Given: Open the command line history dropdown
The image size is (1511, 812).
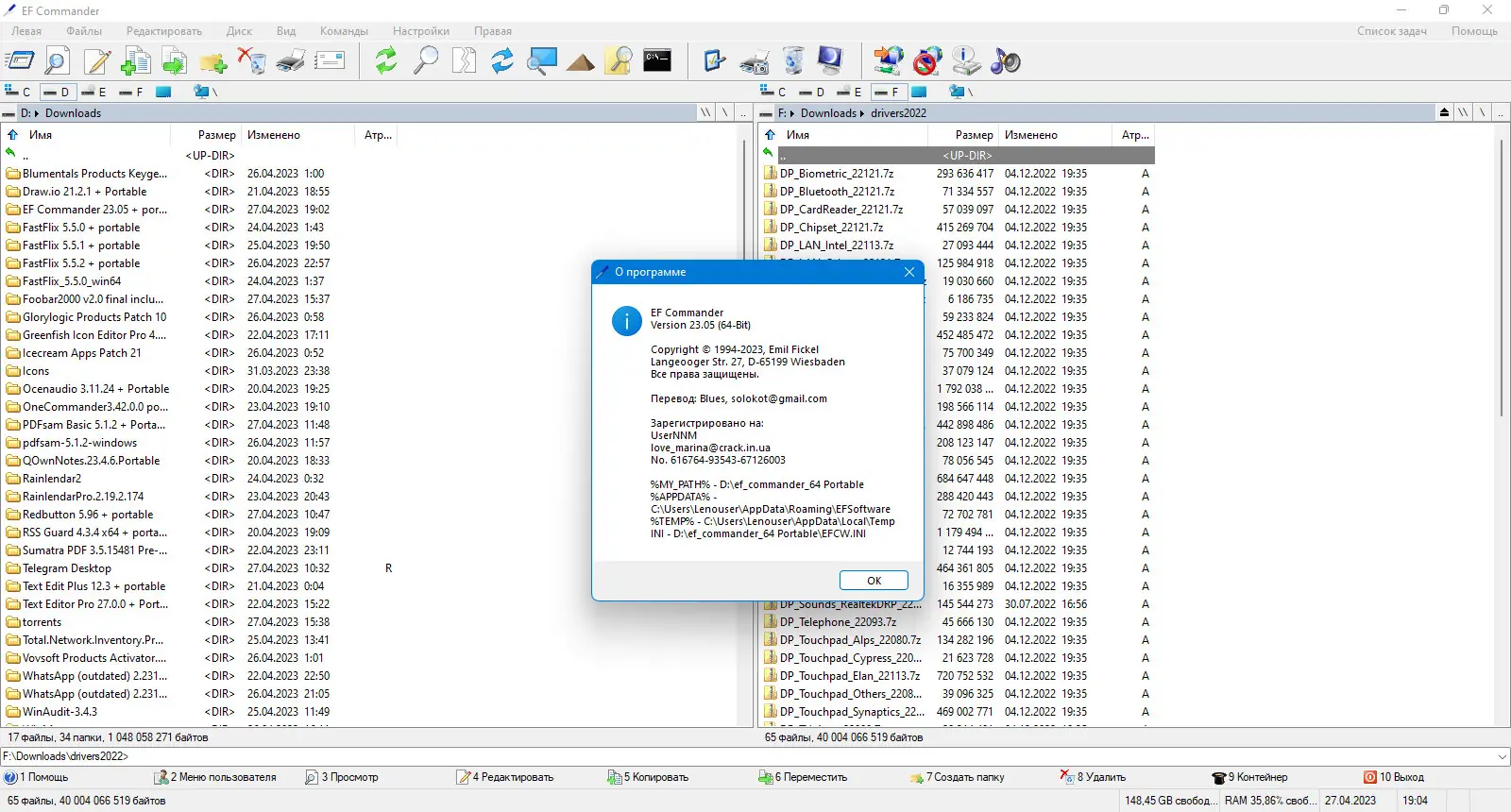Looking at the screenshot, I should pos(1503,756).
